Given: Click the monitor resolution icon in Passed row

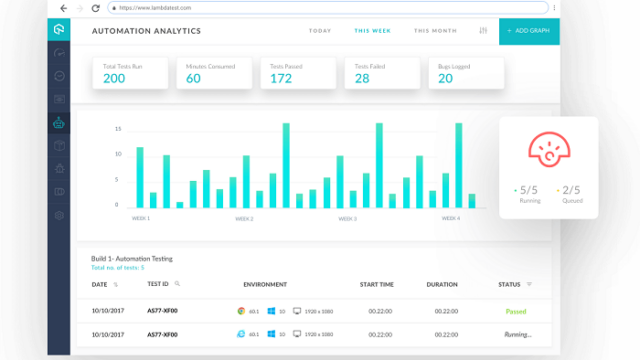Looking at the screenshot, I should coord(297,311).
